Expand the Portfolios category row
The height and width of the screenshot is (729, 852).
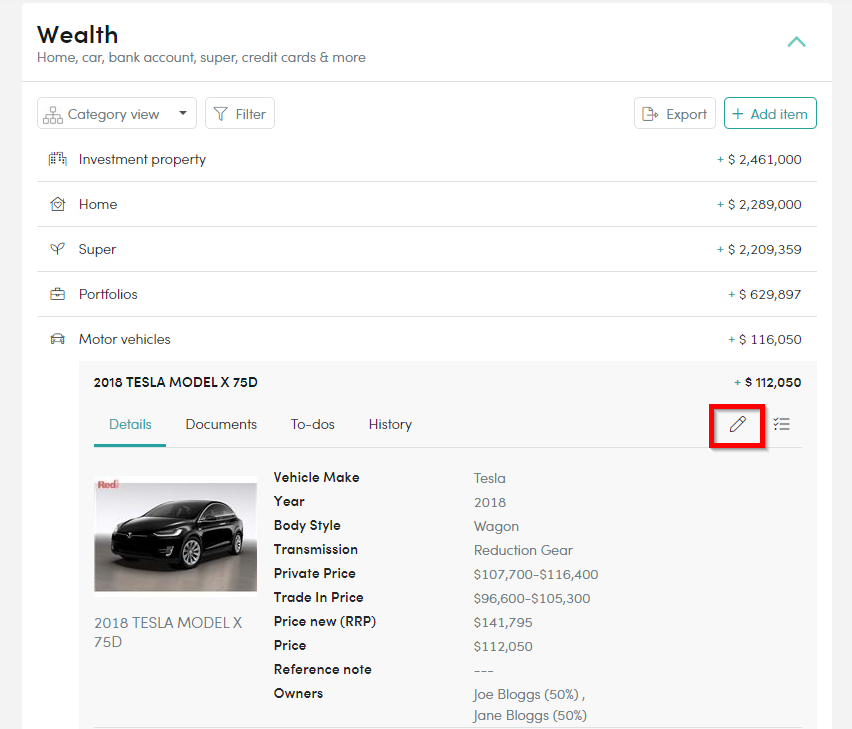pos(427,294)
